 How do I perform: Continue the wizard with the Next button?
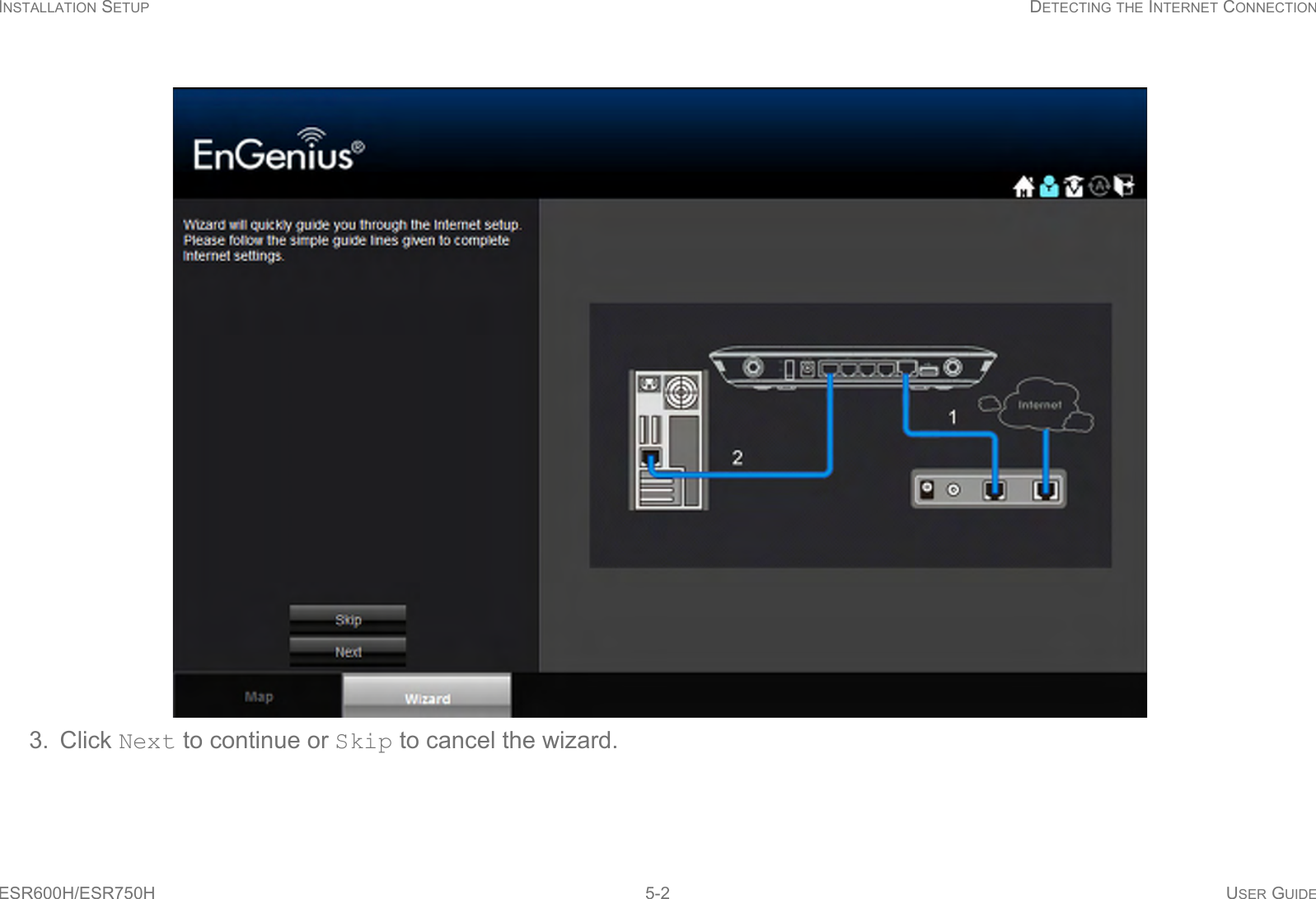click(x=348, y=652)
